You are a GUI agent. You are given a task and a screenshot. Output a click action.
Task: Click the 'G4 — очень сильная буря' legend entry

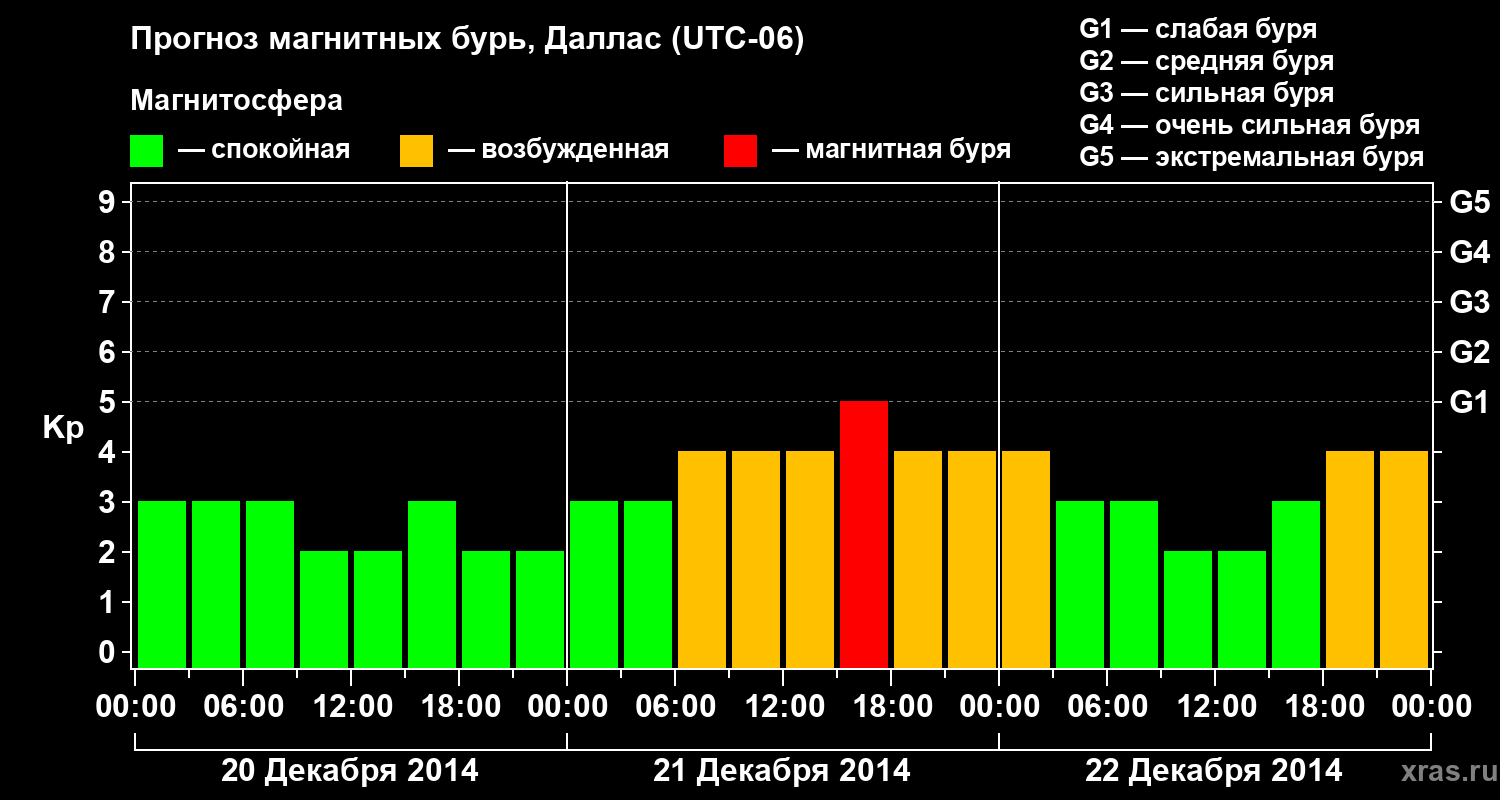1249,125
